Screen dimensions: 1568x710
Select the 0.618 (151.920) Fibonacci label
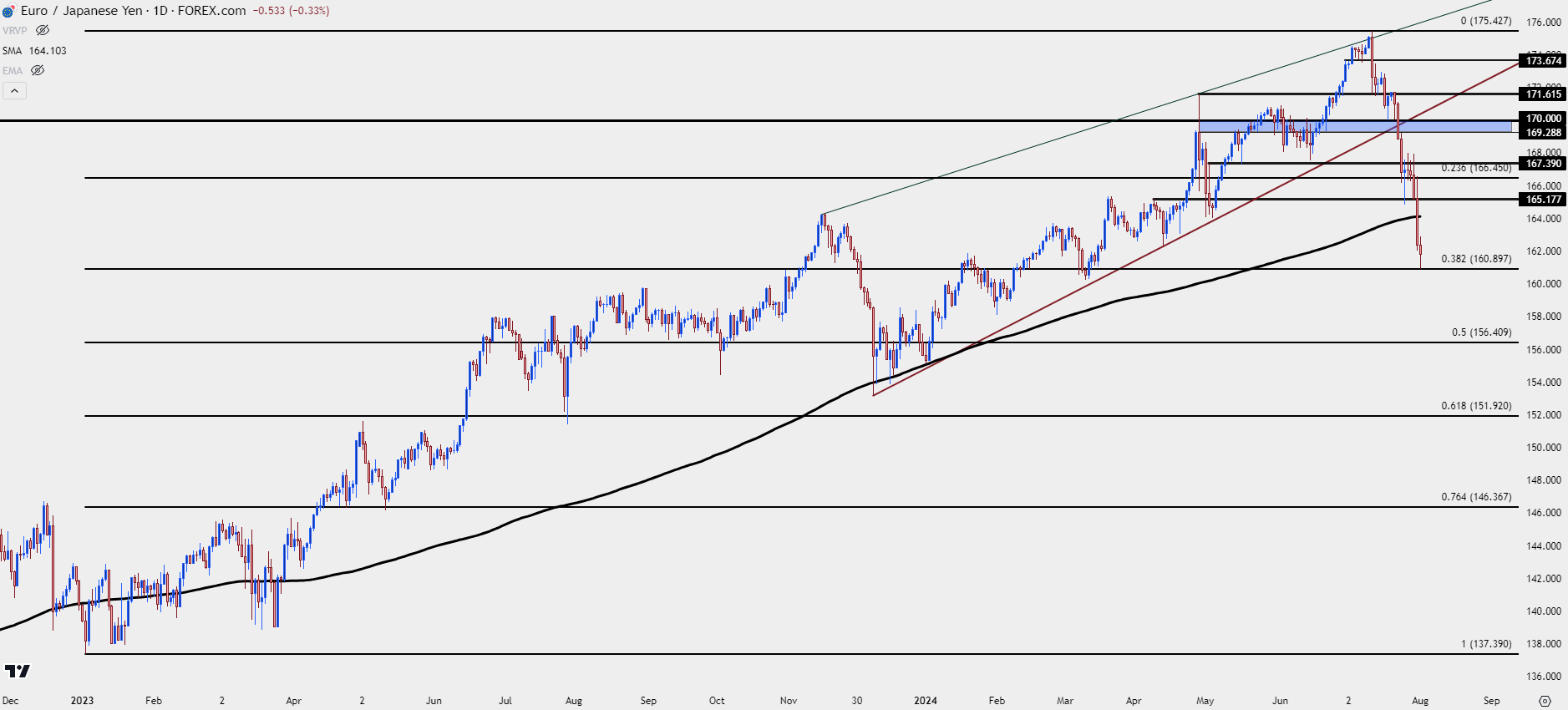coord(1476,406)
